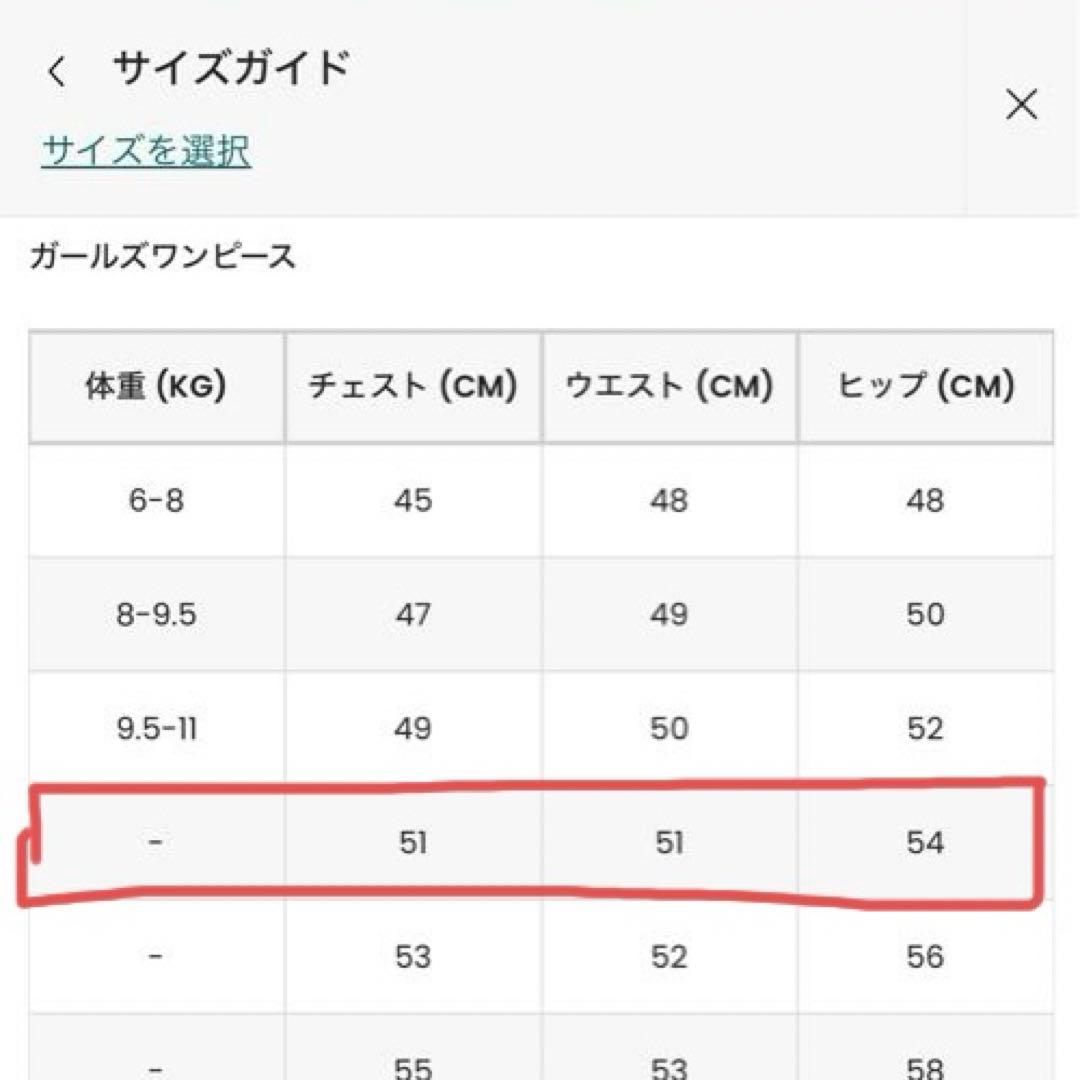Click the 体重 (KG) column header
The width and height of the screenshot is (1080, 1080).
tap(156, 386)
